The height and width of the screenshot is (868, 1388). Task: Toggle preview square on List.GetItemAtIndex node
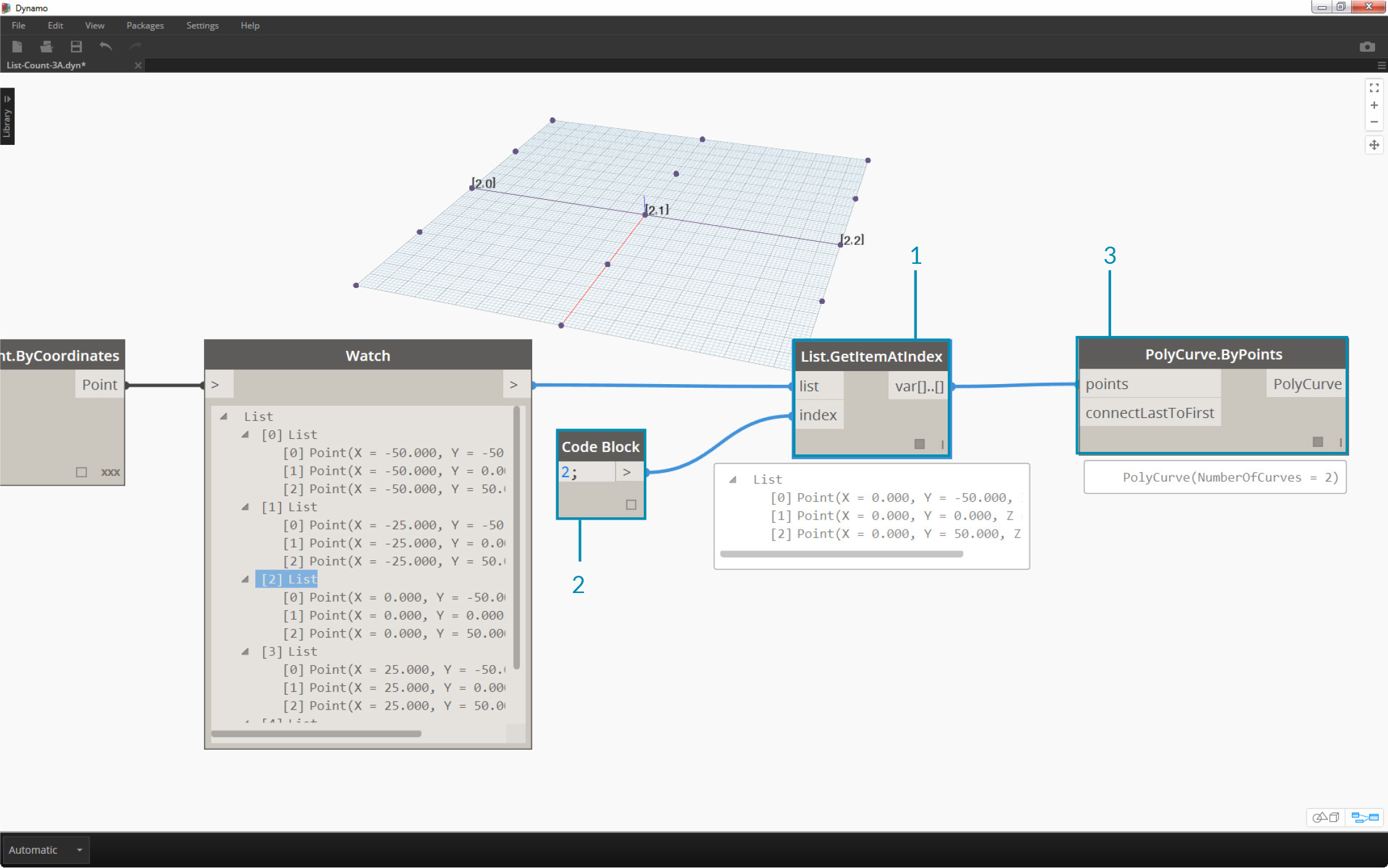919,444
